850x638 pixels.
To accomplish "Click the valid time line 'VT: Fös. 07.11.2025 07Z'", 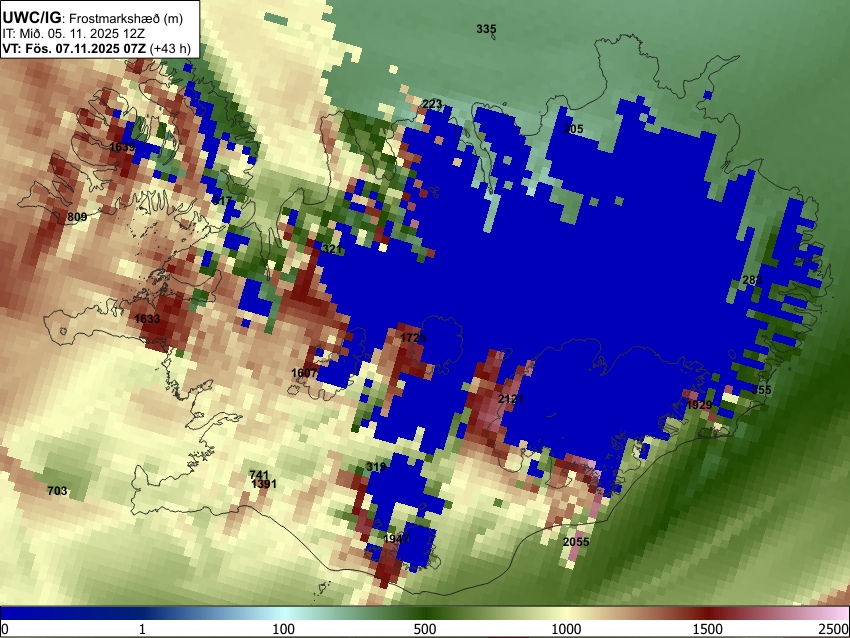I will (74, 48).
